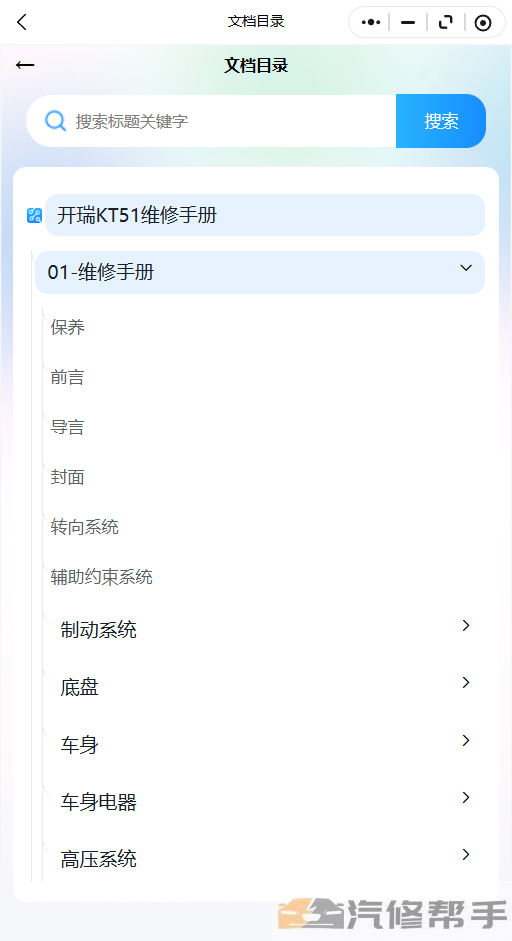Click the left arrow beside 文档目录
The height and width of the screenshot is (941, 512).
pos(25,65)
